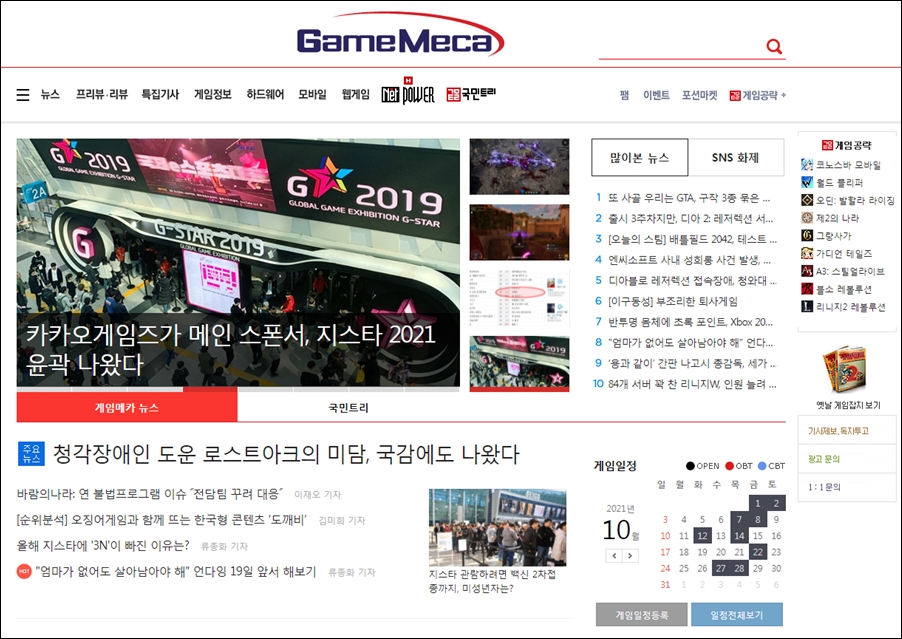This screenshot has height=639, width=902.
Task: Click the 이벤트 link
Action: click(656, 95)
